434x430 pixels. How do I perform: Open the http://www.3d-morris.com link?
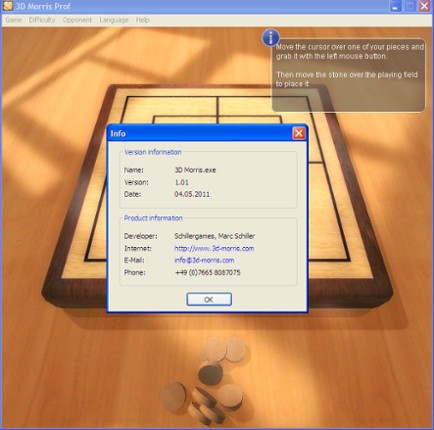214,248
